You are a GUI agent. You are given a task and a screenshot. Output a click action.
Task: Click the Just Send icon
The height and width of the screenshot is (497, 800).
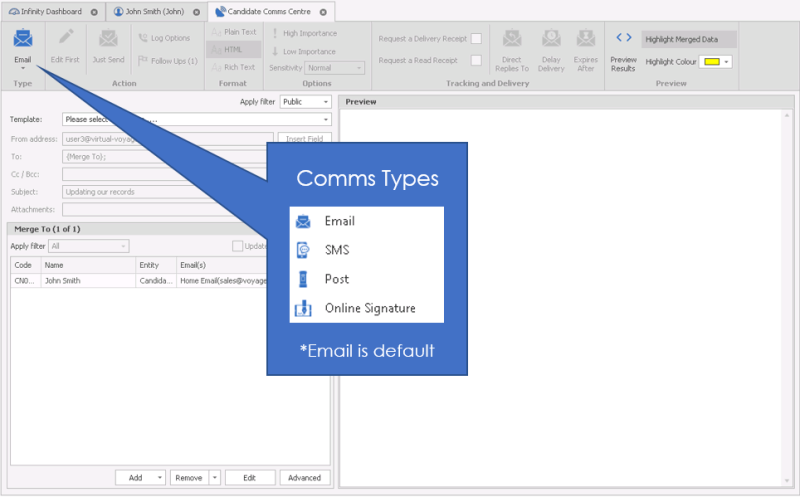108,40
